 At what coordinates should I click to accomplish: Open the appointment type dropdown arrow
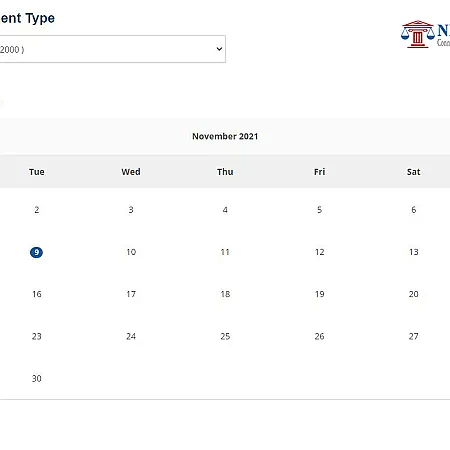point(219,49)
